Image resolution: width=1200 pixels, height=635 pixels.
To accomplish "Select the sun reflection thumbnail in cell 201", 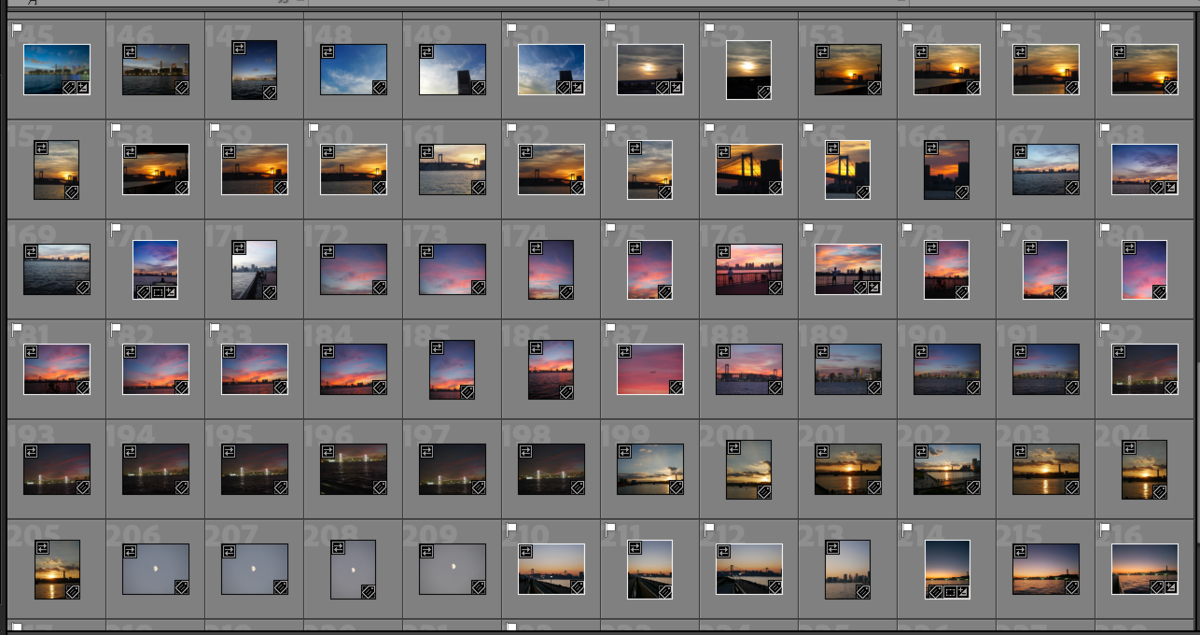I will tap(849, 469).
